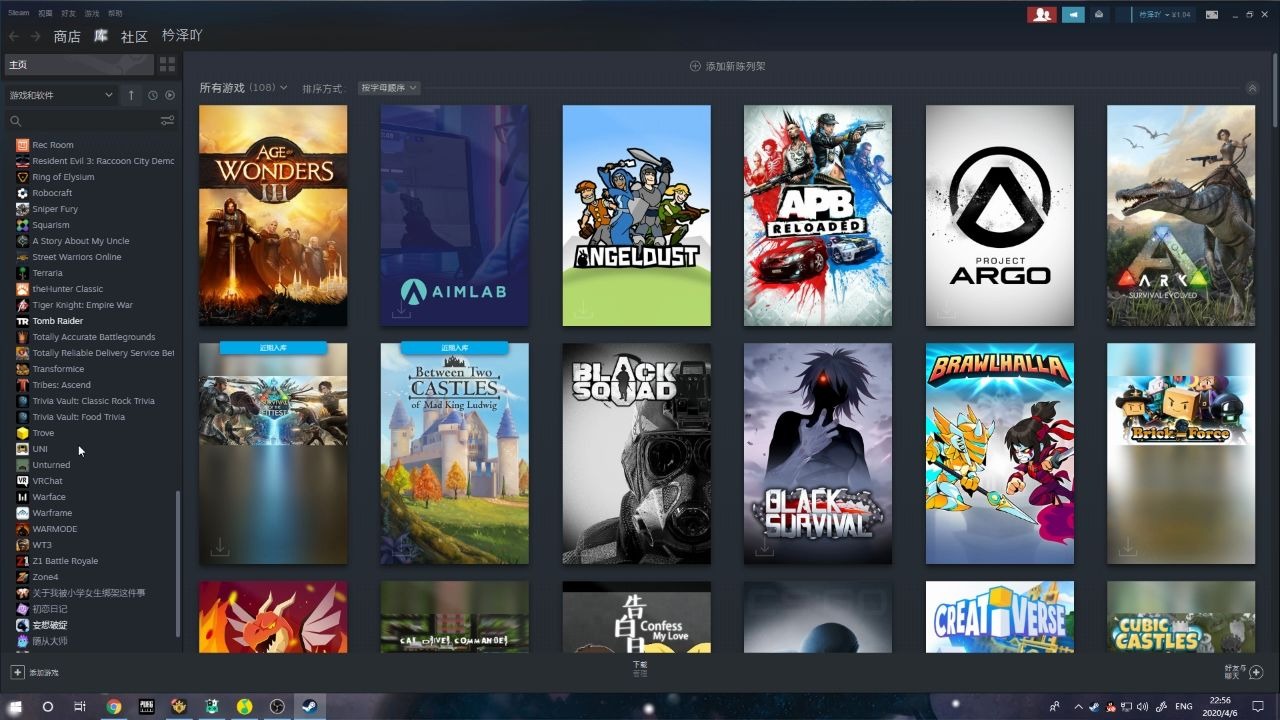Open Age of Wonders III cover
This screenshot has height=720, width=1280.
pos(273,215)
